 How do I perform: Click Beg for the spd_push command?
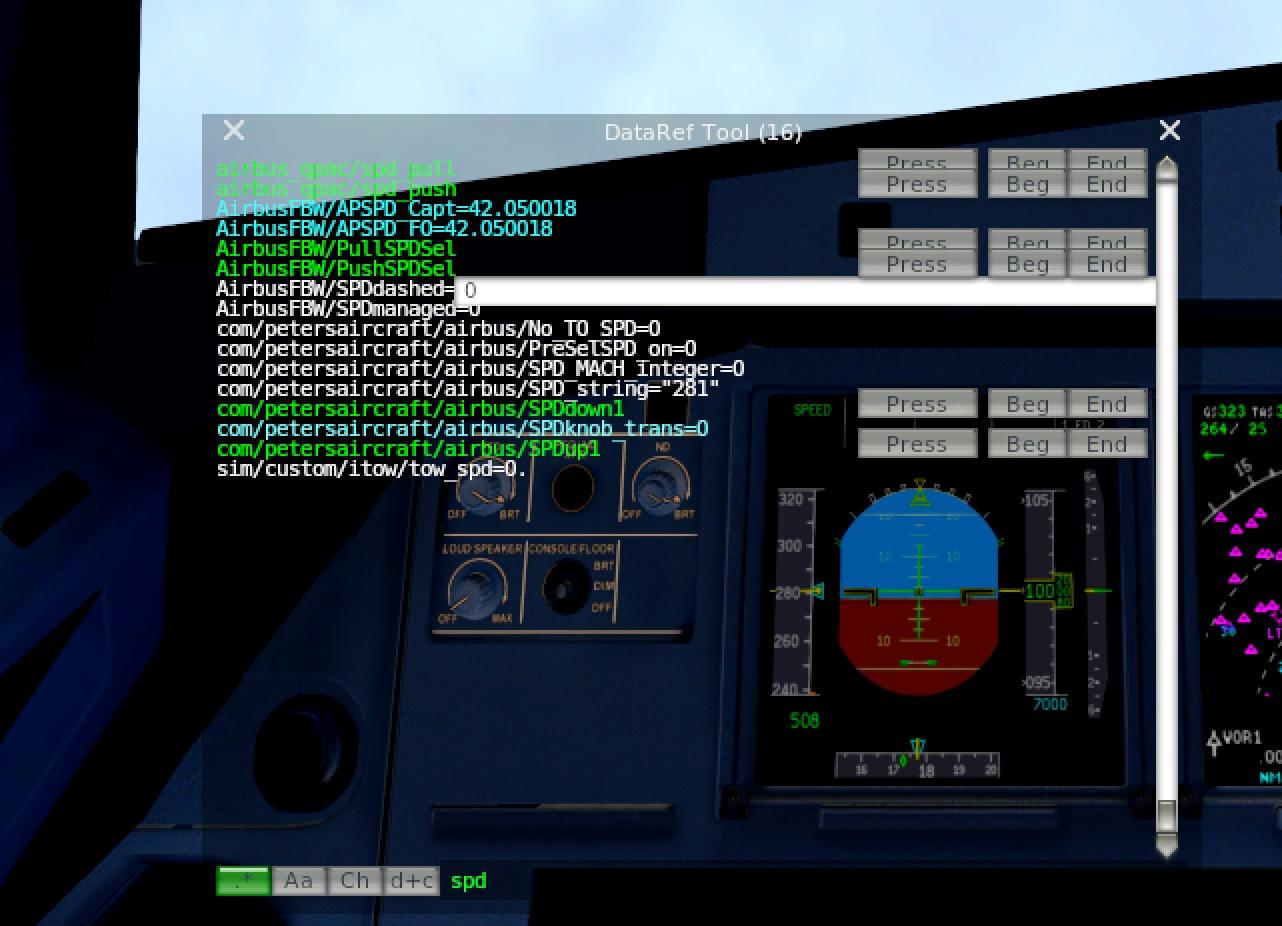[1027, 184]
